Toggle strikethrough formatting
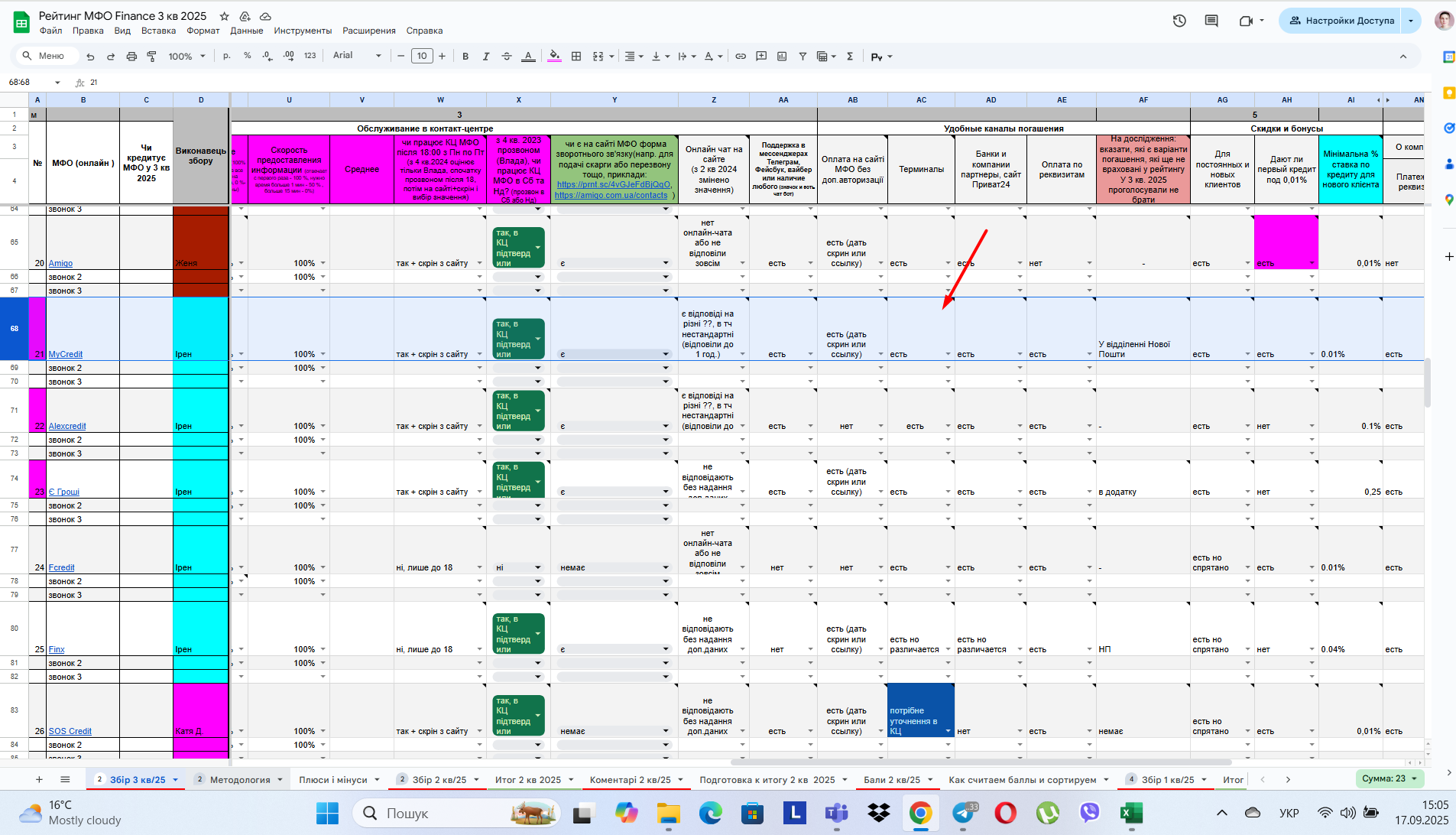Image resolution: width=1456 pixels, height=835 pixels. pyautogui.click(x=507, y=56)
